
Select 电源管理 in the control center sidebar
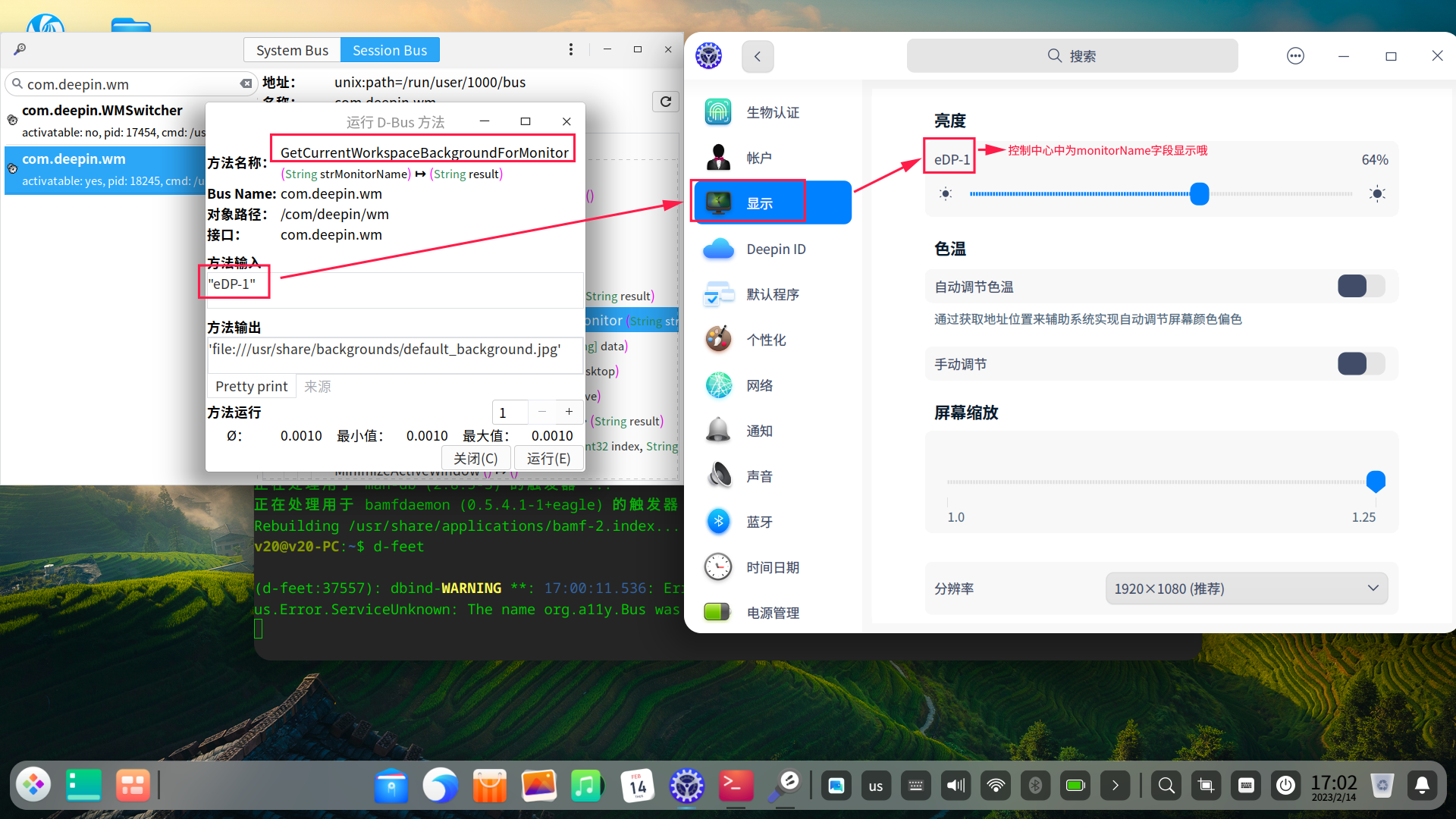(773, 612)
